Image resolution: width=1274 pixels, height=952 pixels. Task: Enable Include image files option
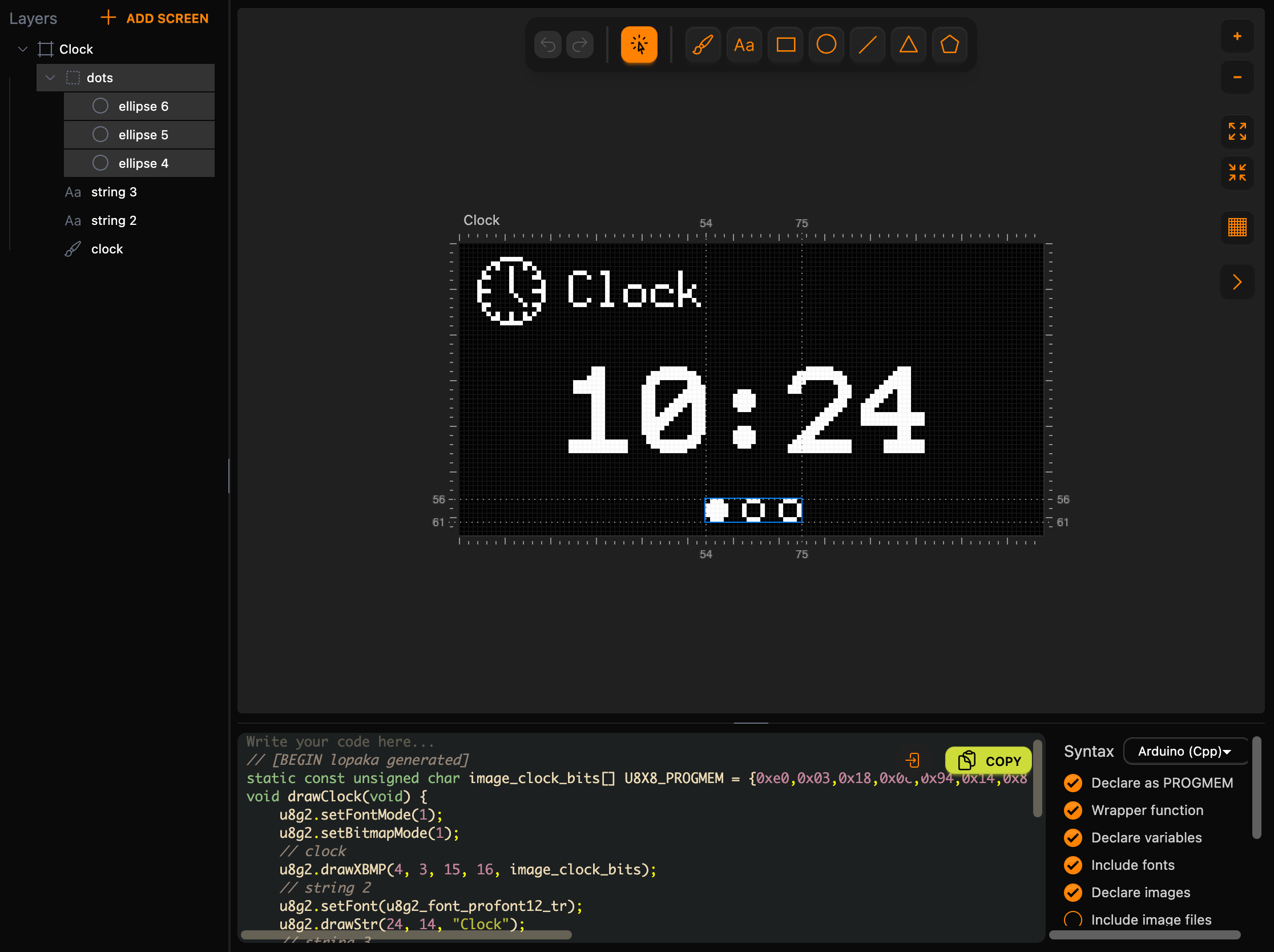pos(1073,919)
